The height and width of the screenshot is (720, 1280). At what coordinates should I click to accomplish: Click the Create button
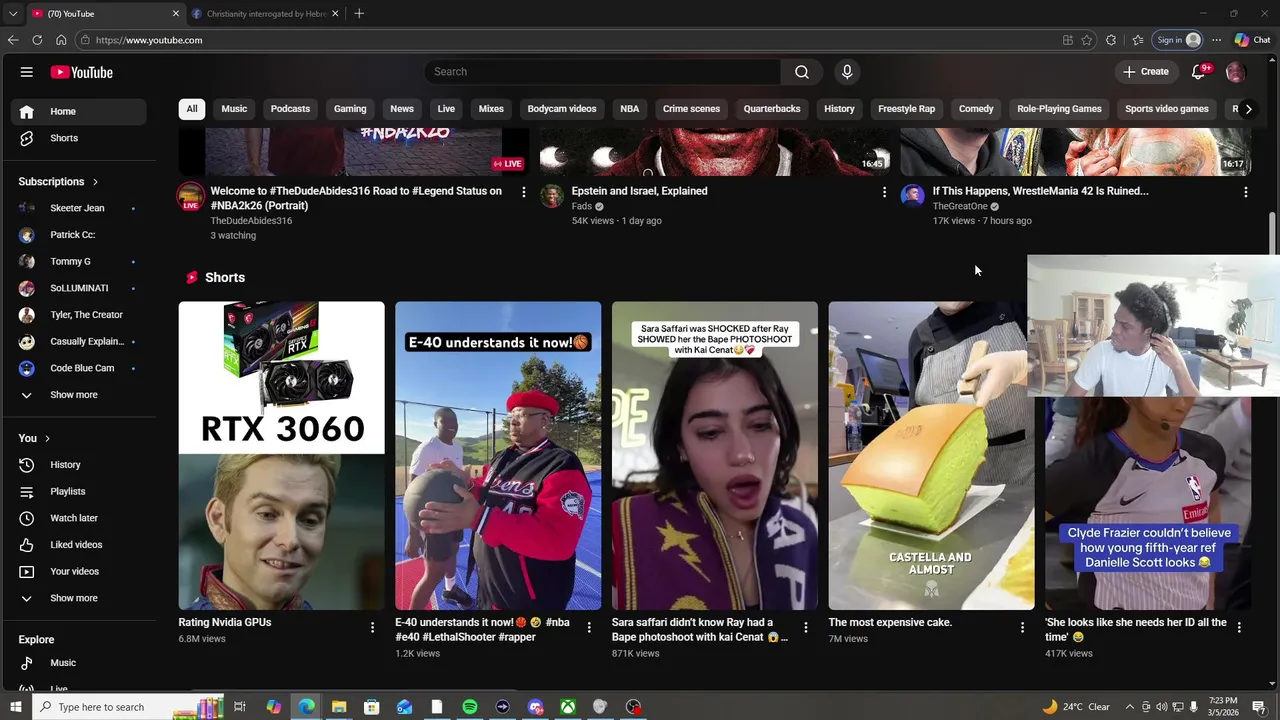coord(1145,72)
